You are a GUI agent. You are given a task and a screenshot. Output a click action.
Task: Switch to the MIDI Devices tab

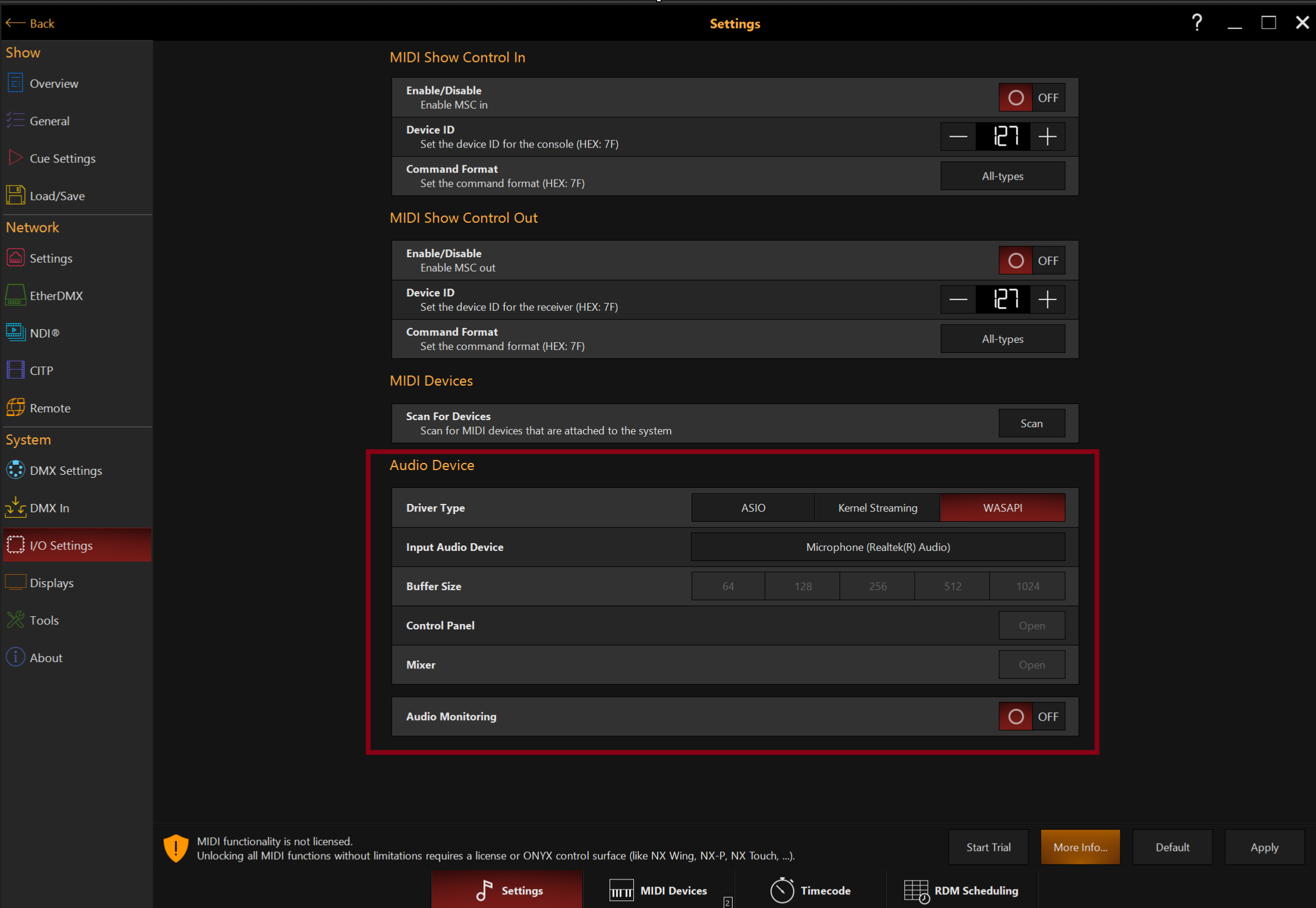pos(658,890)
